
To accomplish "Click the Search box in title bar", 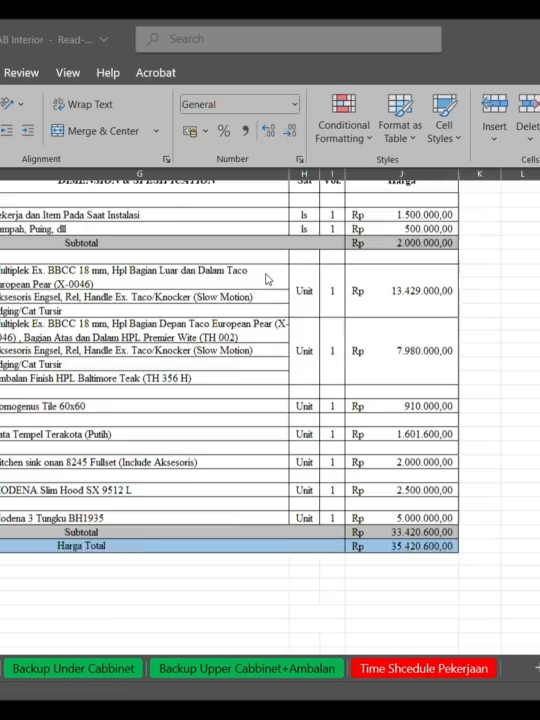I will [x=288, y=39].
